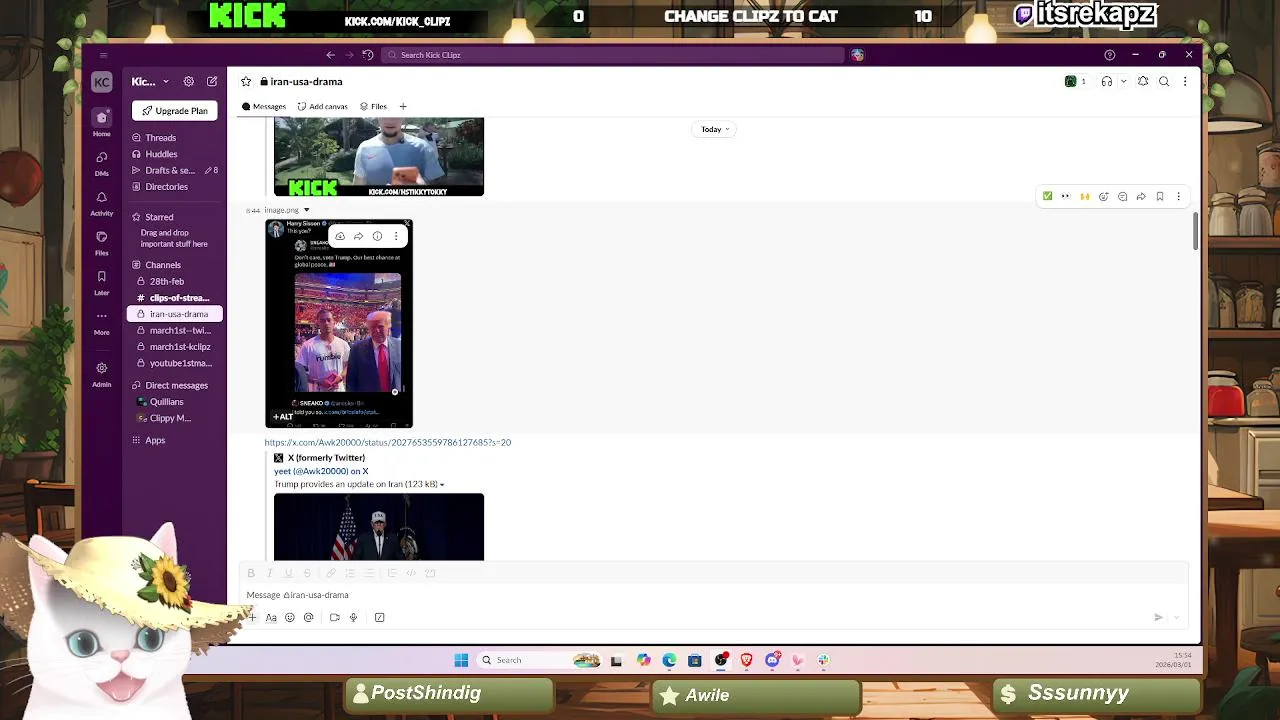Open Drafts & sent in sidebar
The image size is (1280, 720).
175,170
